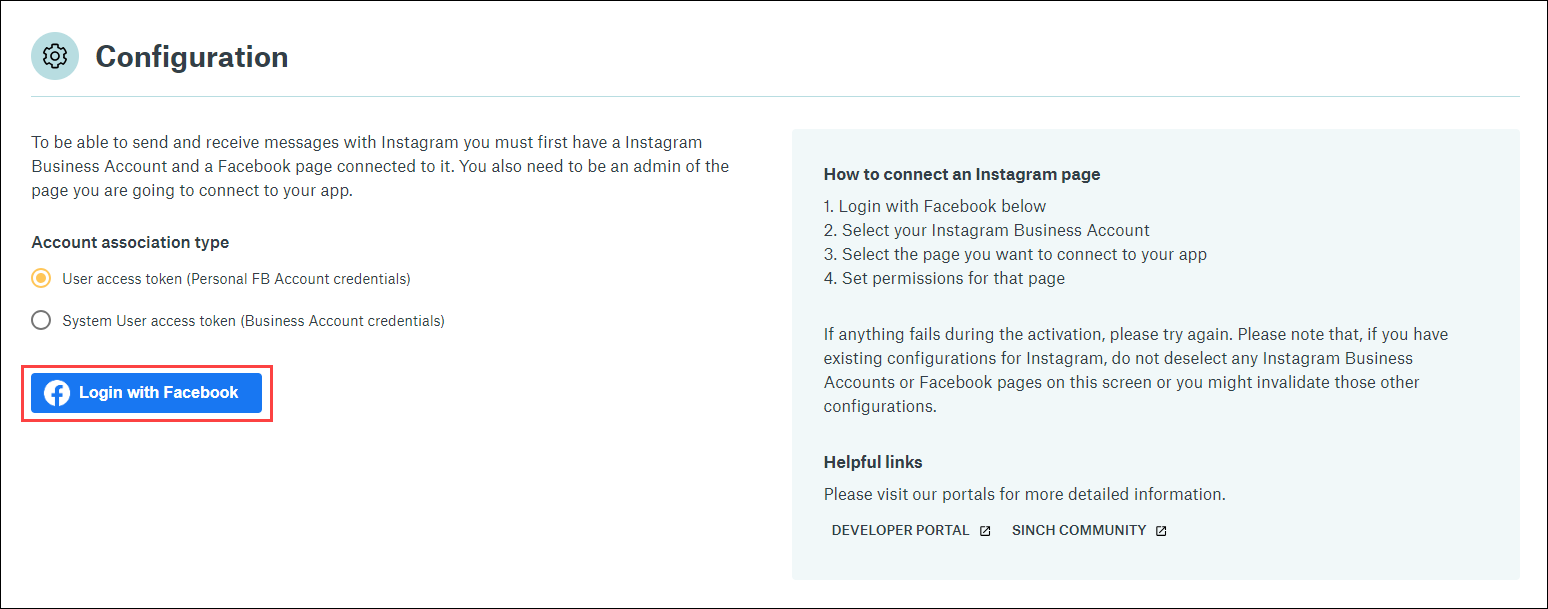Click the external link icon beside SINCH COMMUNITY
Screen dimensions: 1548x609
1160,530
